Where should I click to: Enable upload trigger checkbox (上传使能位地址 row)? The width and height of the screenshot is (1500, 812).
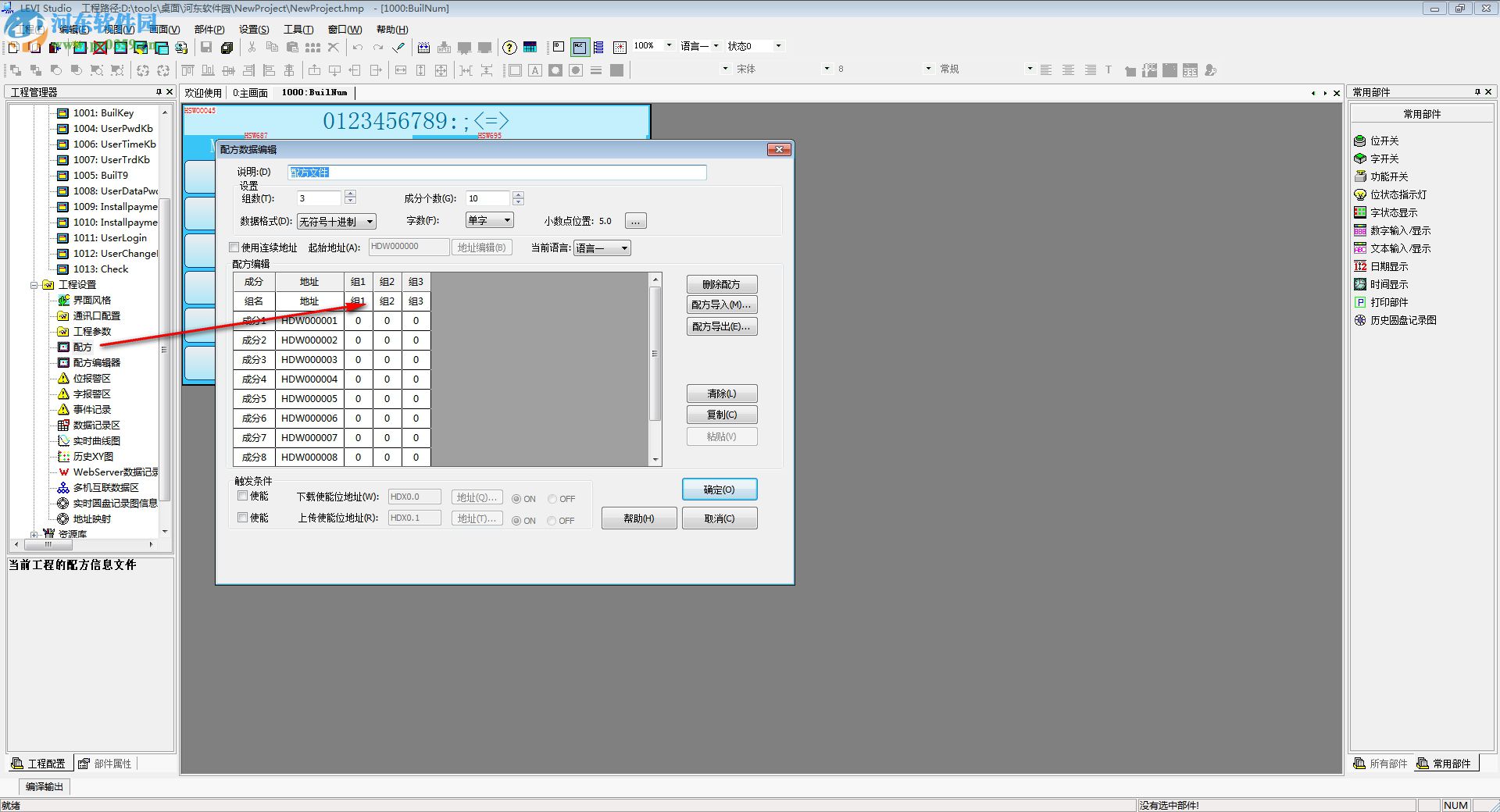click(x=242, y=518)
